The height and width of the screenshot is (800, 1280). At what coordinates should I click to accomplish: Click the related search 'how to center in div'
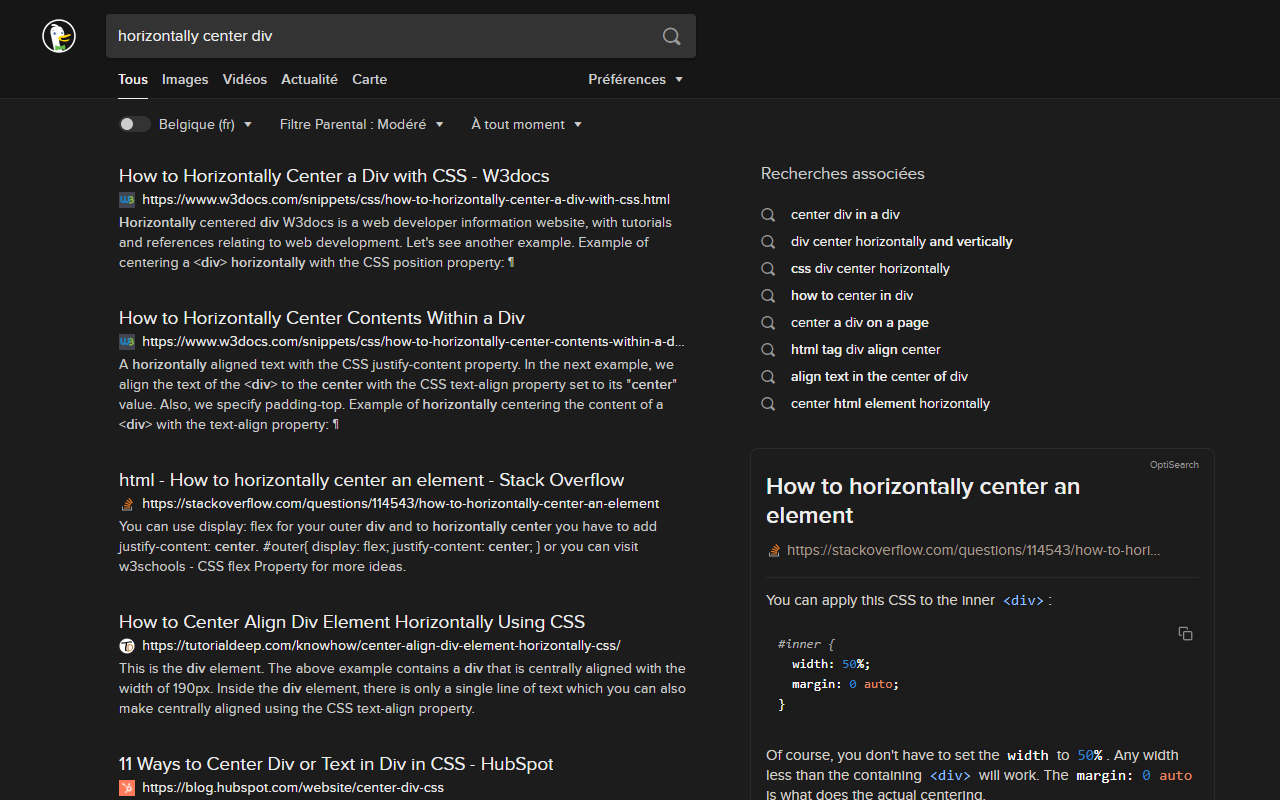852,295
